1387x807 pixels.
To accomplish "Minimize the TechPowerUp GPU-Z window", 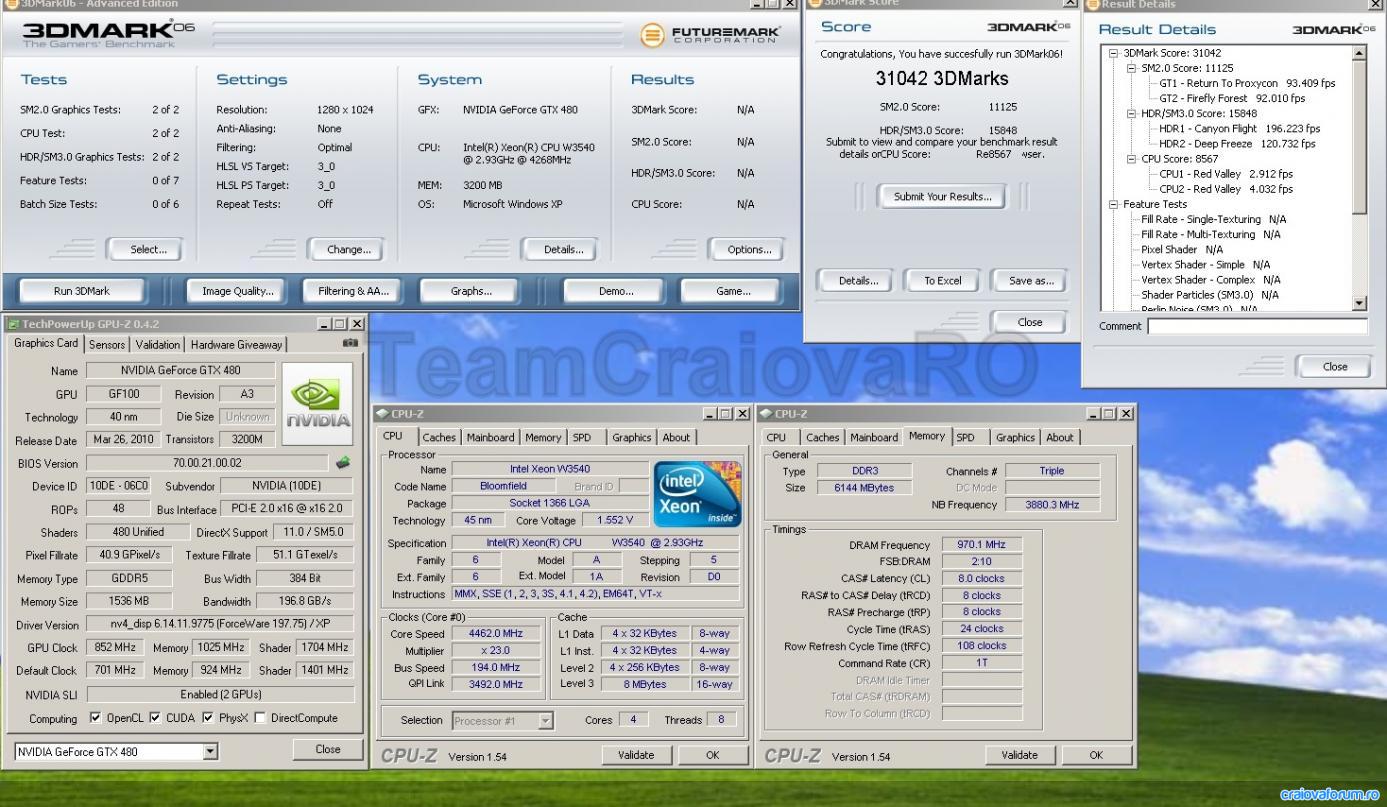I will (325, 324).
